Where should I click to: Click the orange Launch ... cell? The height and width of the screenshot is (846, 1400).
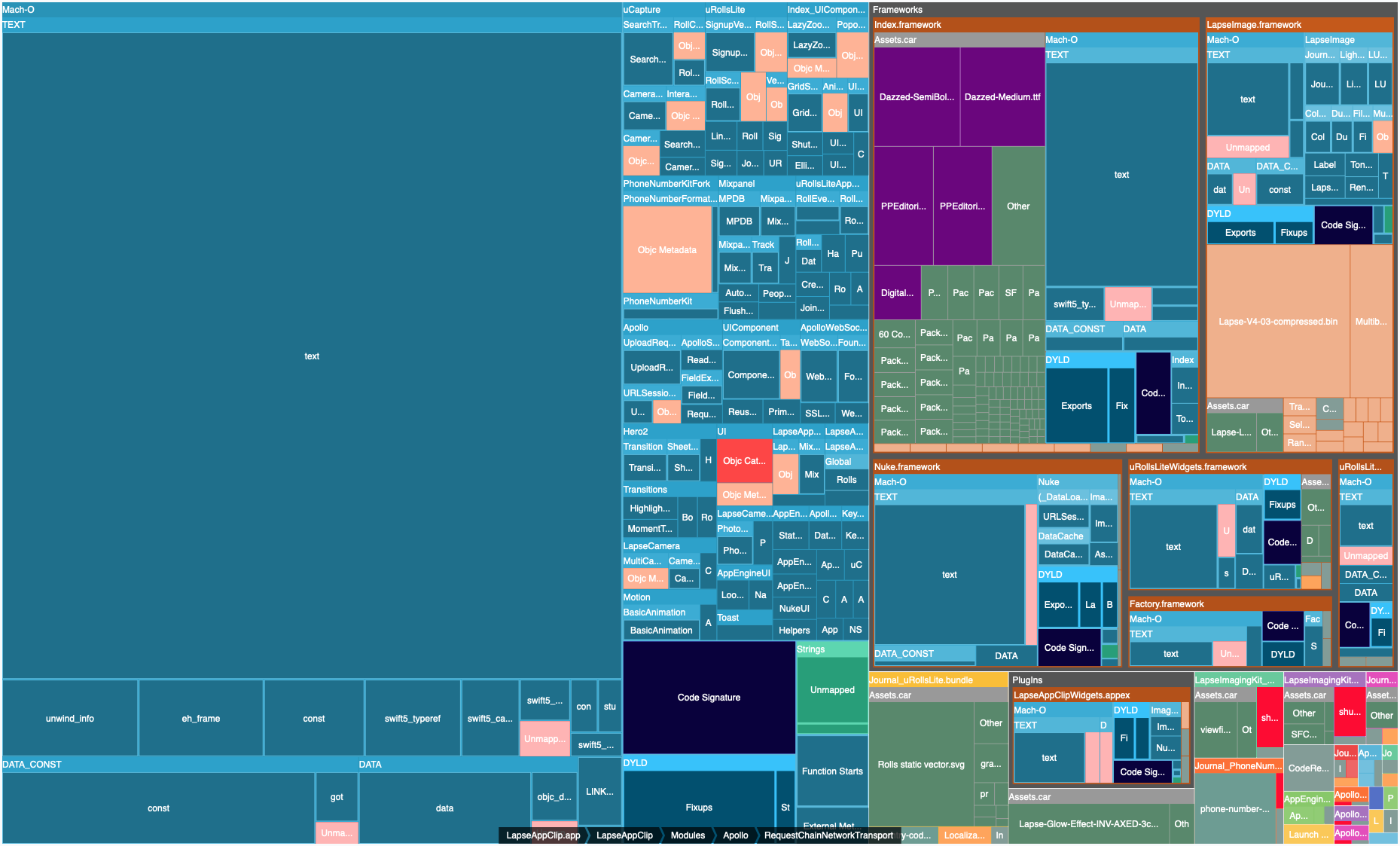[1308, 834]
